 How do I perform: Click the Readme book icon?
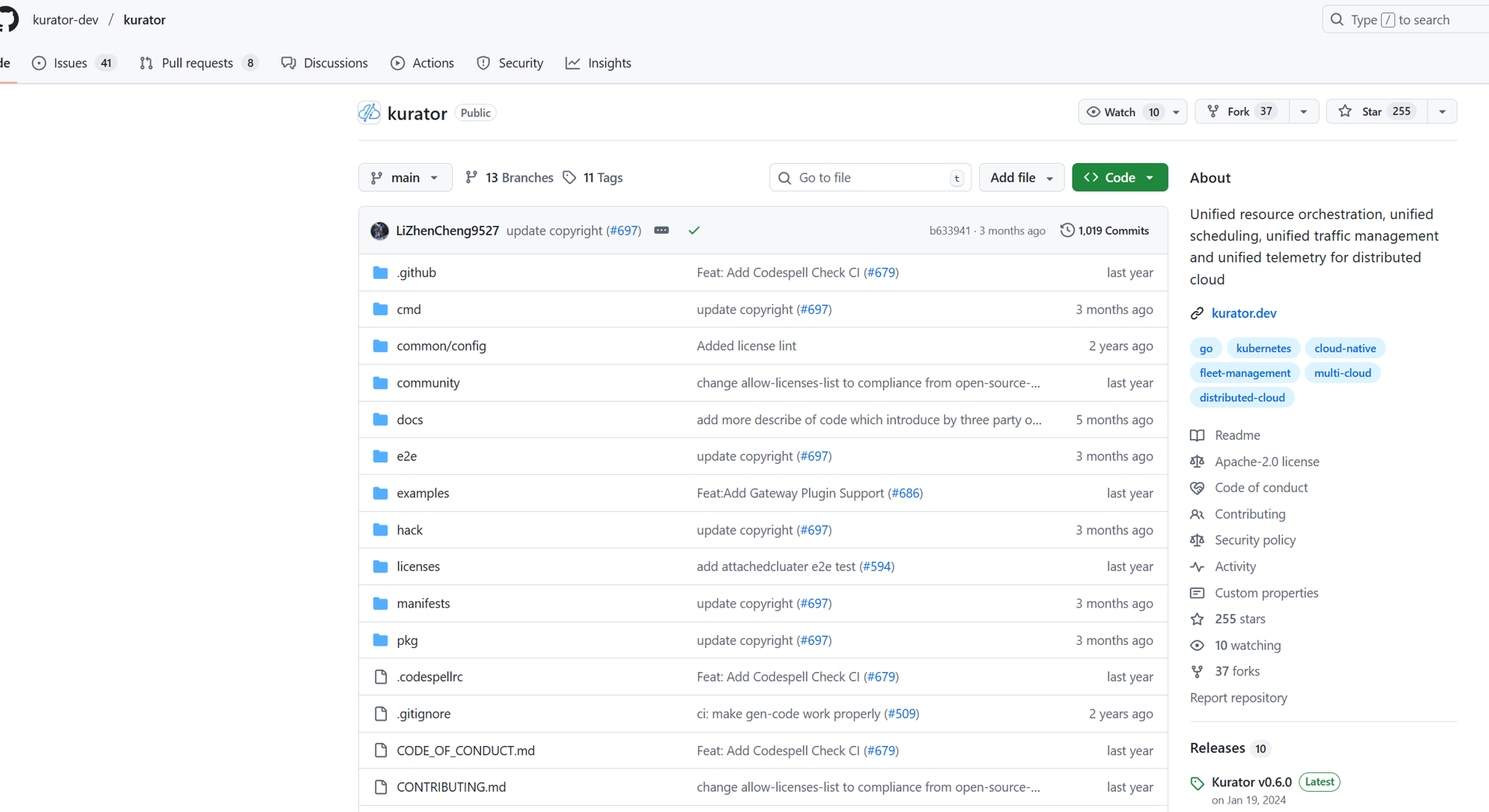point(1197,435)
